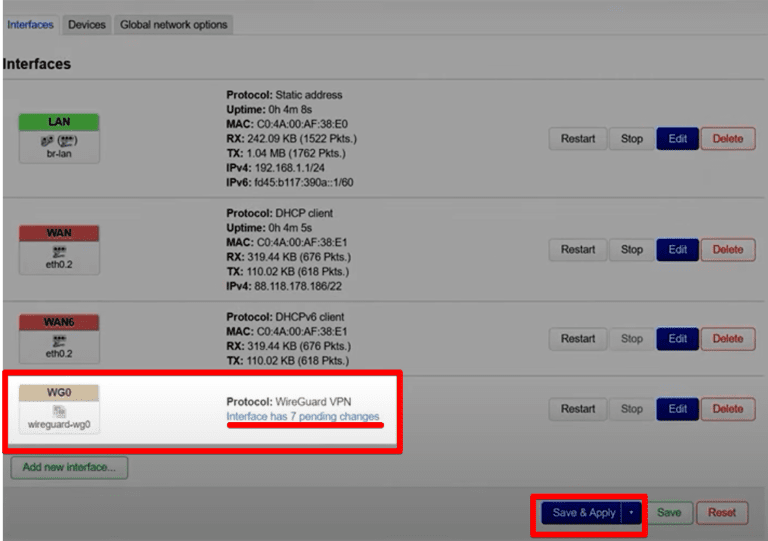Viewport: 768px width, 541px height.
Task: Edit the WG0 WireGuard interface
Action: [677, 409]
